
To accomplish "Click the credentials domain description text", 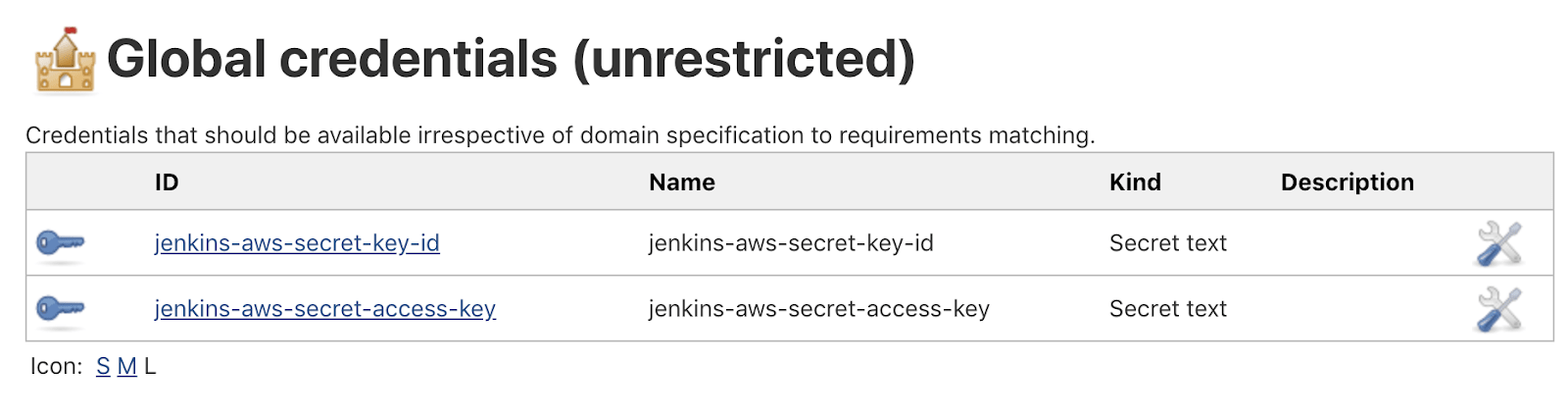I will (x=561, y=135).
